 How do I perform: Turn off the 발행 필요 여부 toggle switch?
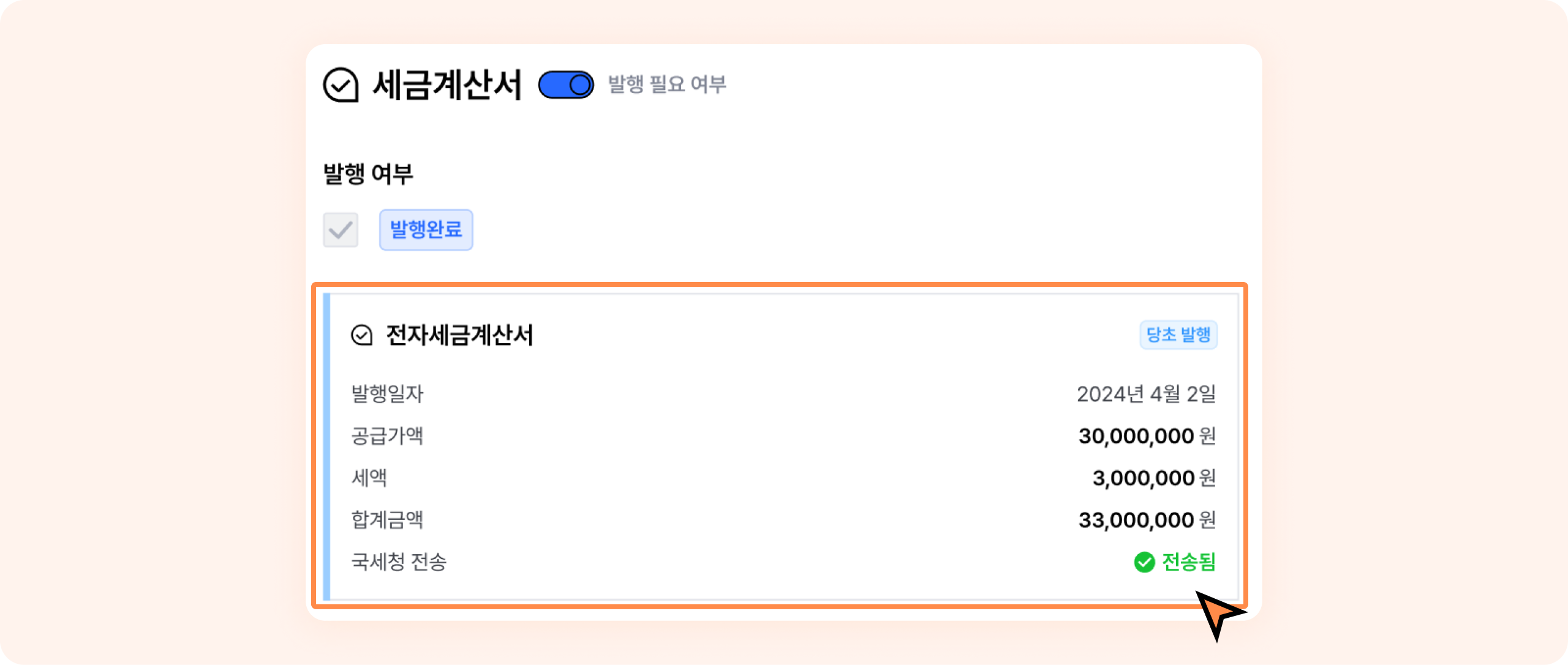(x=566, y=85)
